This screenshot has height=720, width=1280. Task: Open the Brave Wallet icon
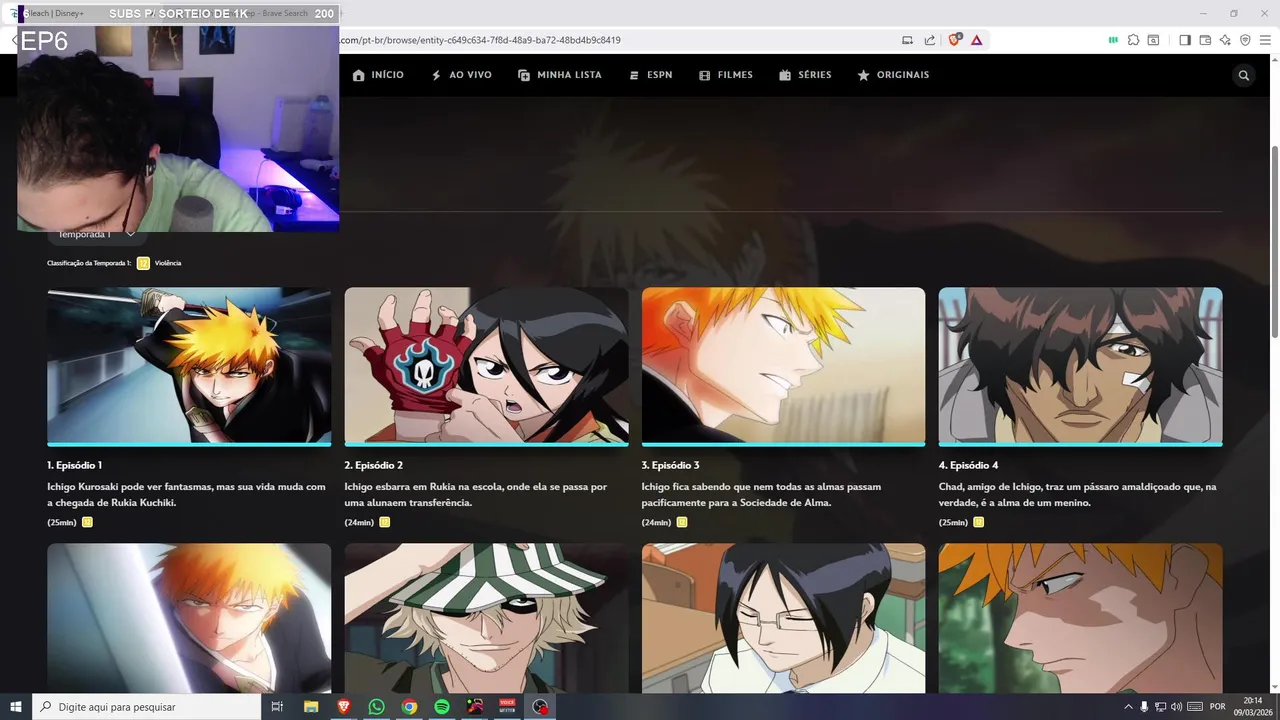coord(1205,40)
